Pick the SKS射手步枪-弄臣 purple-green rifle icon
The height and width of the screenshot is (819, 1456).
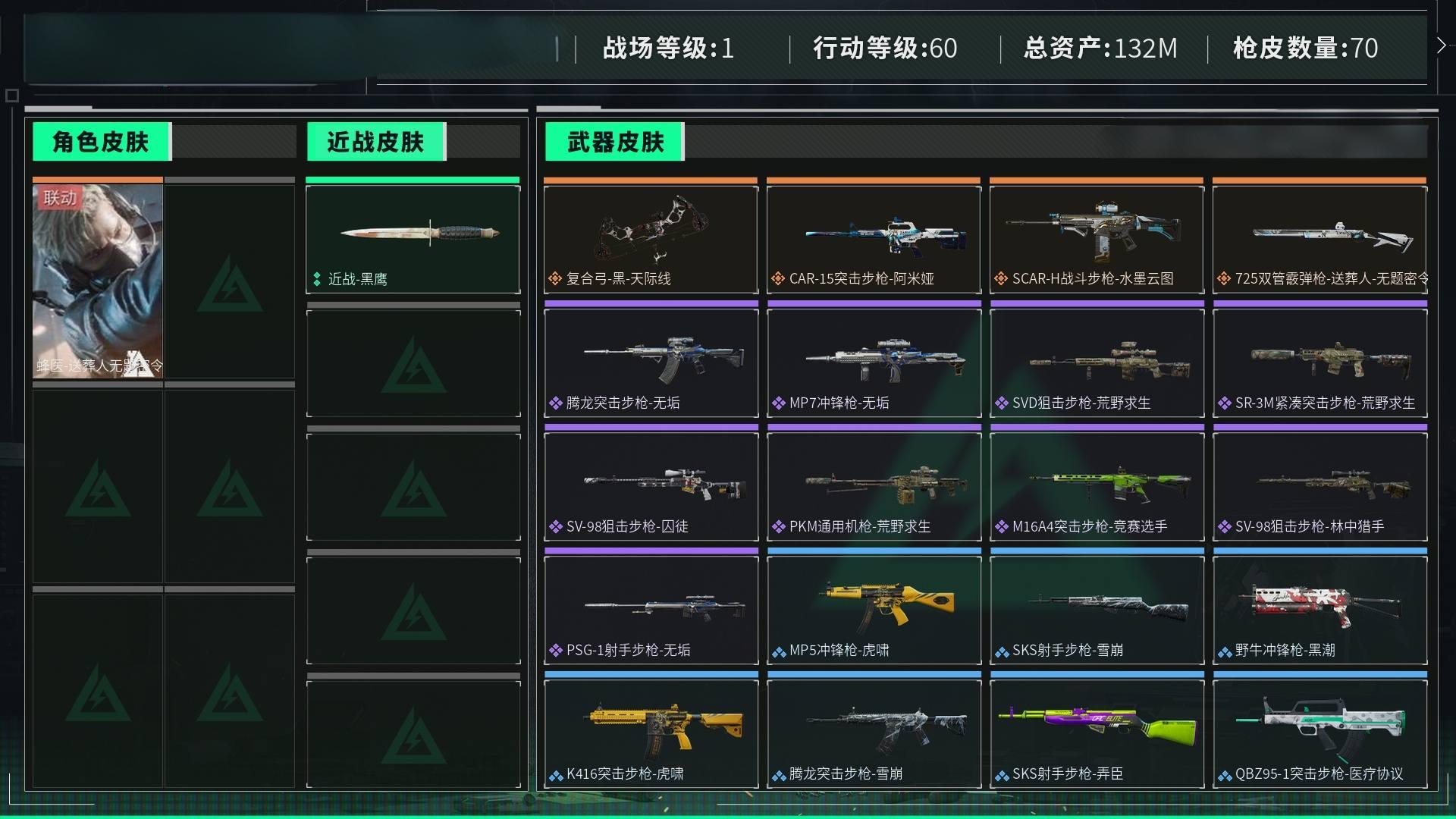pyautogui.click(x=1097, y=726)
